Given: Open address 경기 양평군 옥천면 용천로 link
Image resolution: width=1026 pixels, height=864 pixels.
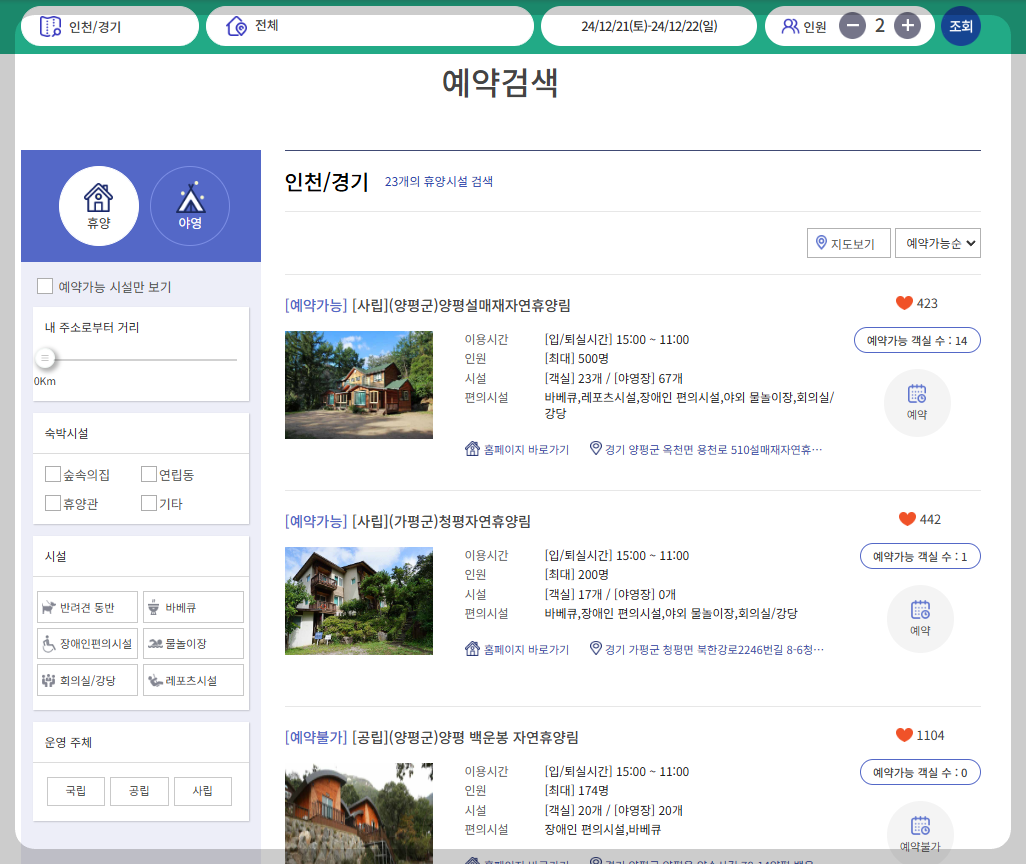Looking at the screenshot, I should point(706,449).
